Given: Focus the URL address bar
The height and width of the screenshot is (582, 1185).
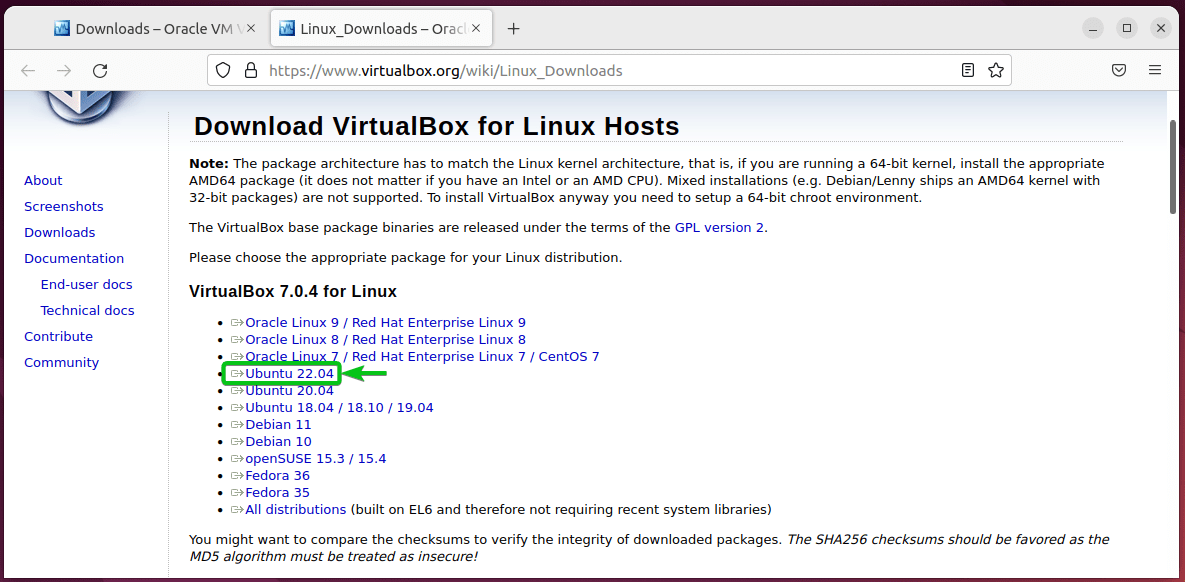Looking at the screenshot, I should point(608,70).
